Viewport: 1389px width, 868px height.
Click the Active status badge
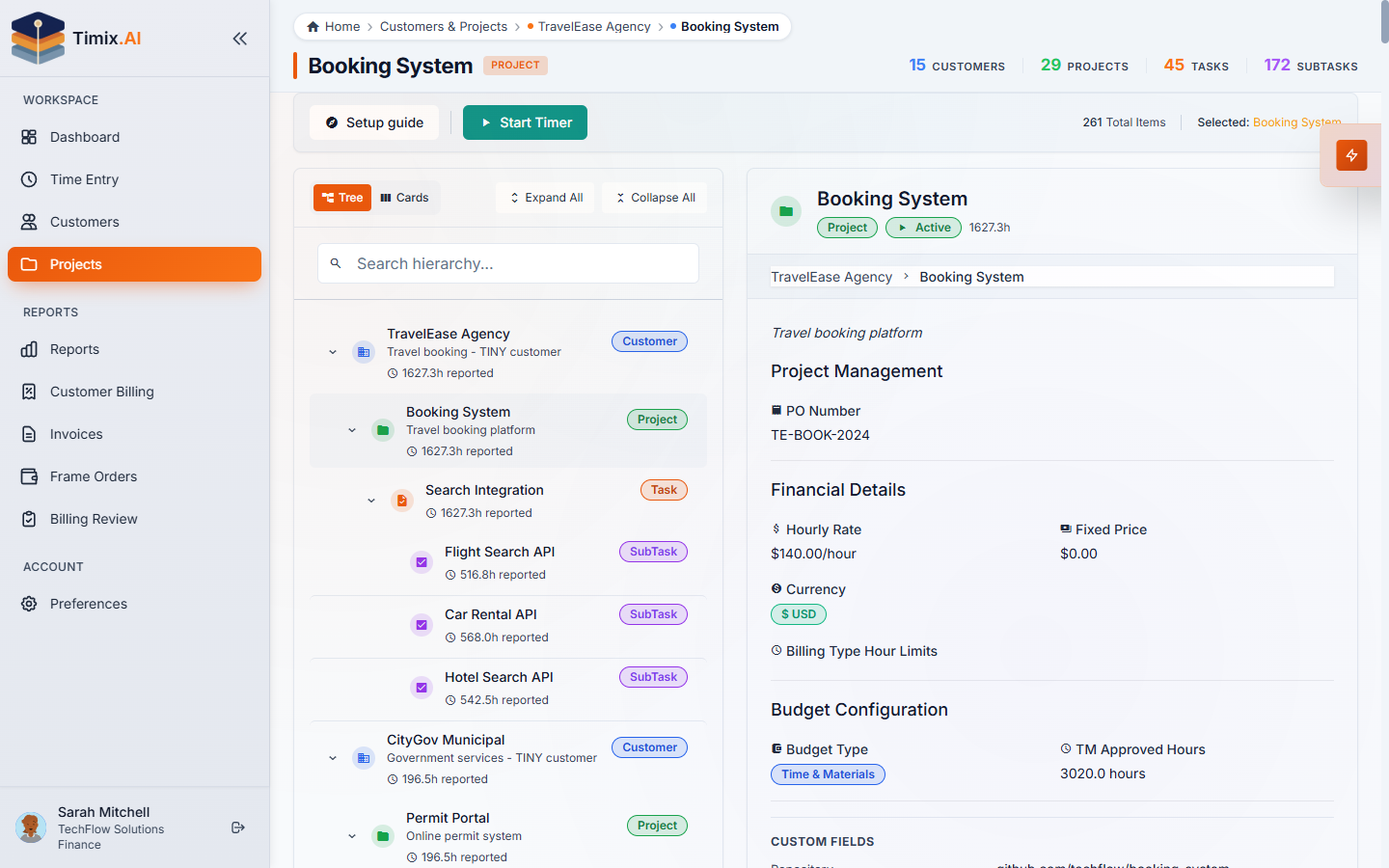(x=924, y=228)
